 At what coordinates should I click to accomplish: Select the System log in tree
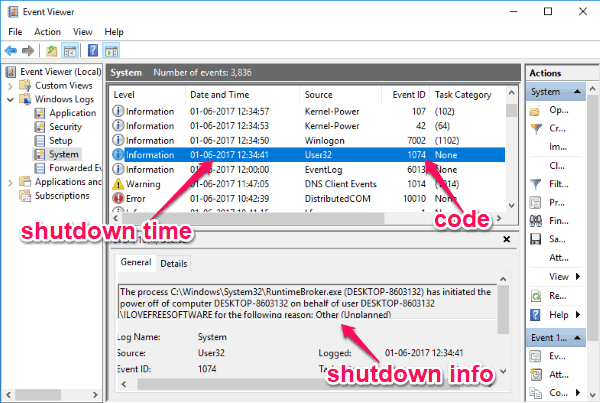64,155
